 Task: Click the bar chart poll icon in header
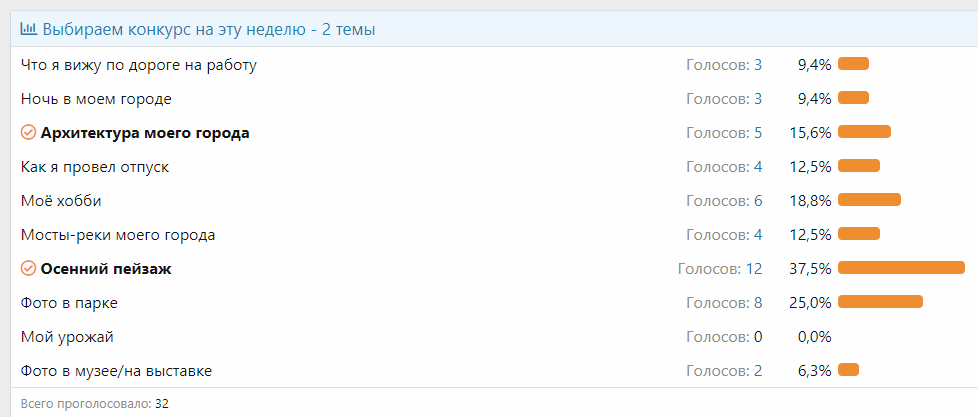29,29
